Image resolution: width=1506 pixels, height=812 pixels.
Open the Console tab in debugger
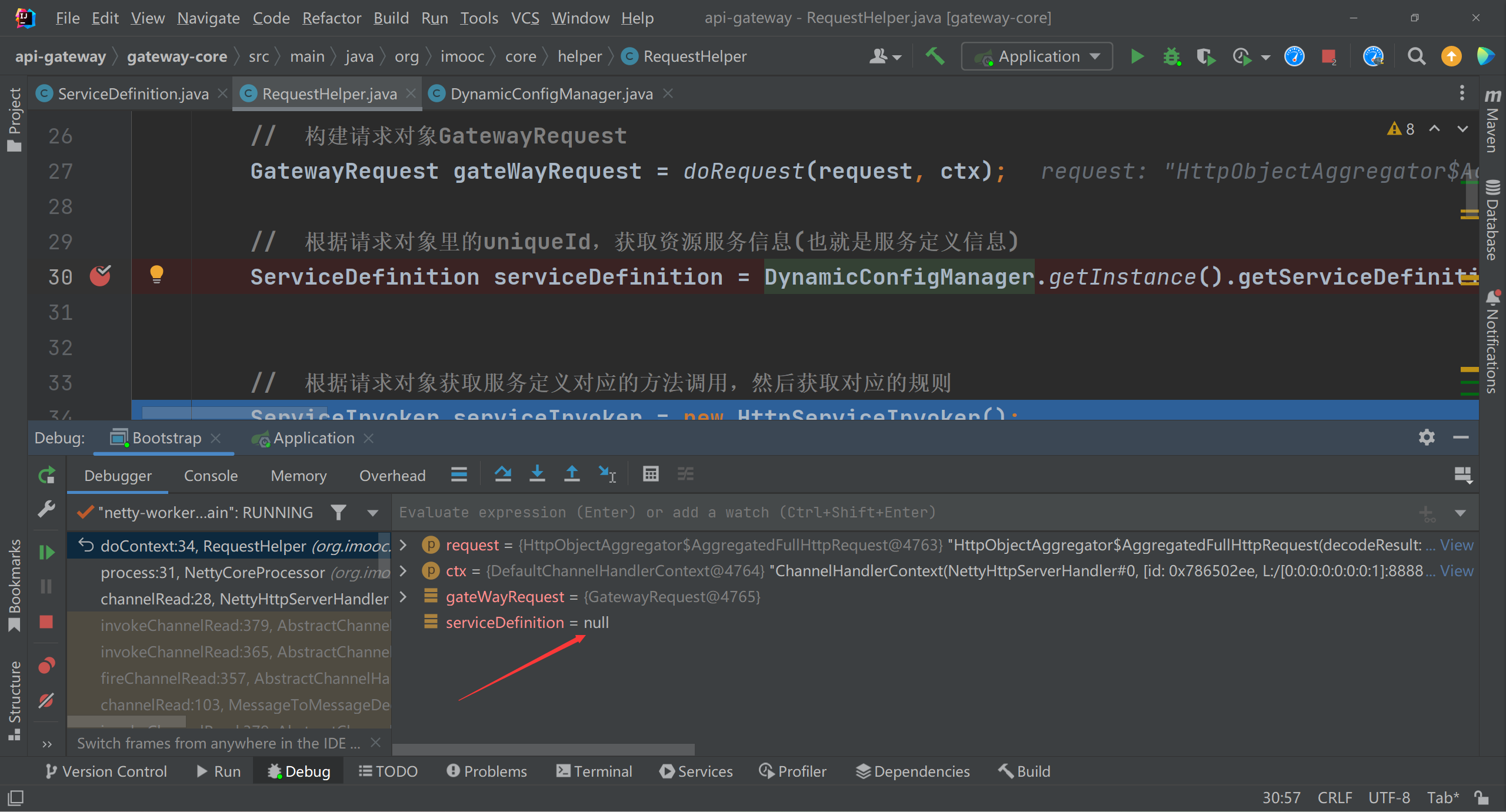(x=211, y=476)
